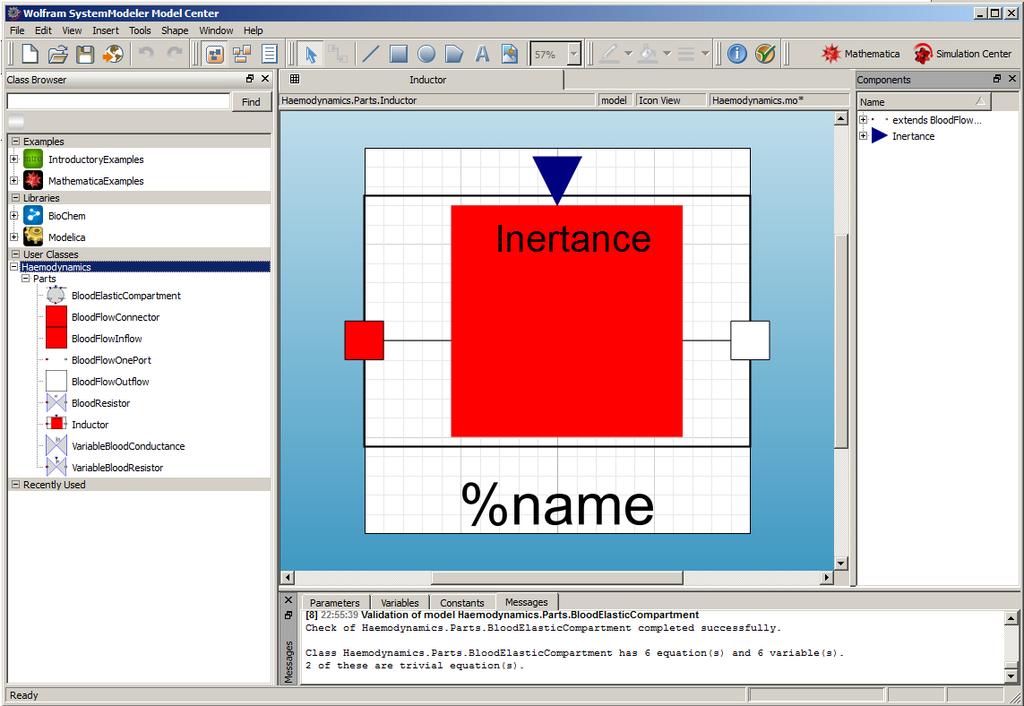This screenshot has width=1024, height=706.
Task: Select BloodResistor in the class tree
Action: [x=101, y=404]
